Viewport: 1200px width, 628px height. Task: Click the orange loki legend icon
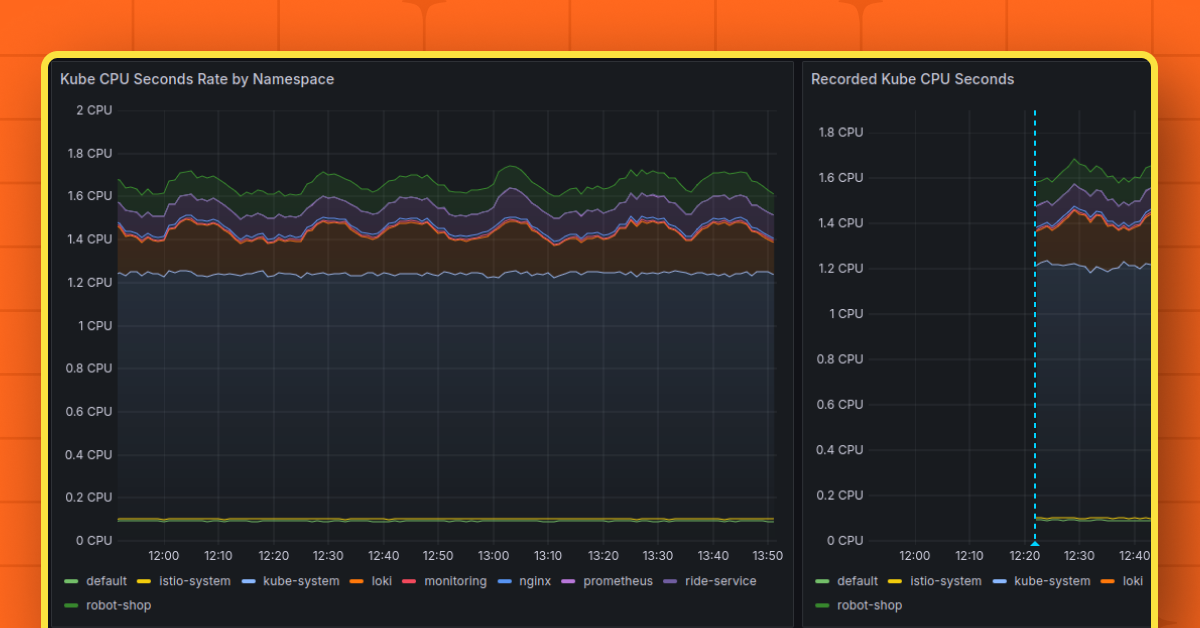tap(356, 581)
